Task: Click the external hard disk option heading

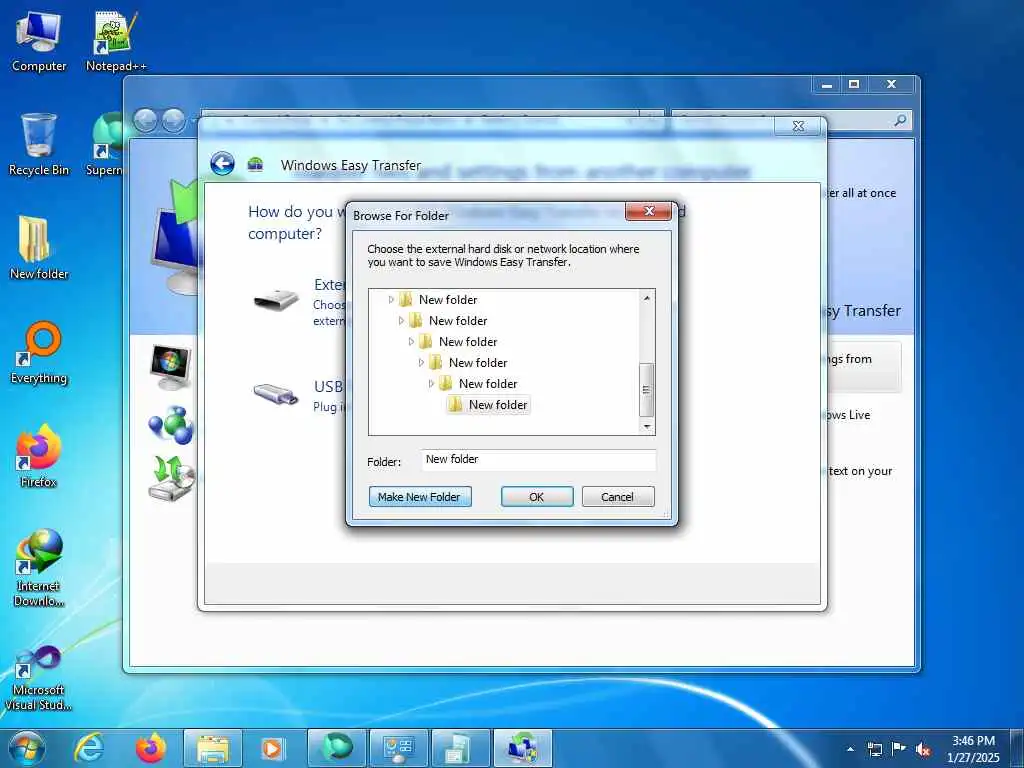Action: [330, 285]
